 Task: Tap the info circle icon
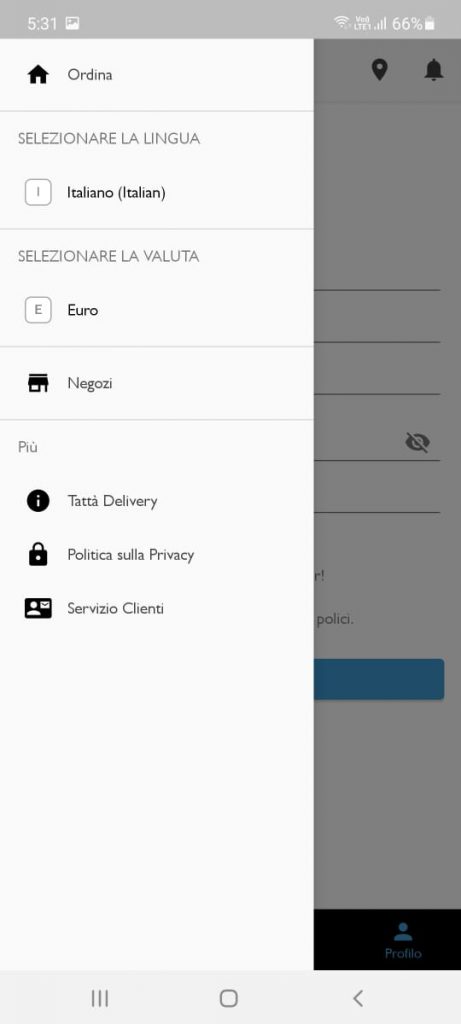38,501
